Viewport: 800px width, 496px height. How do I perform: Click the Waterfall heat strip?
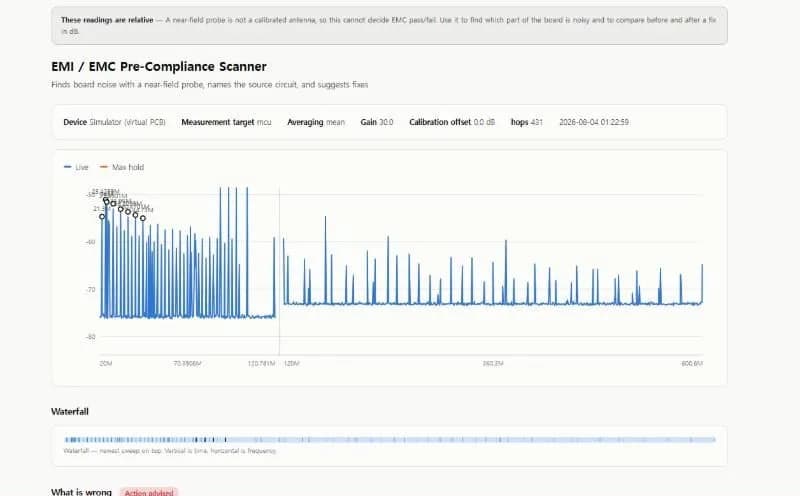(x=390, y=439)
